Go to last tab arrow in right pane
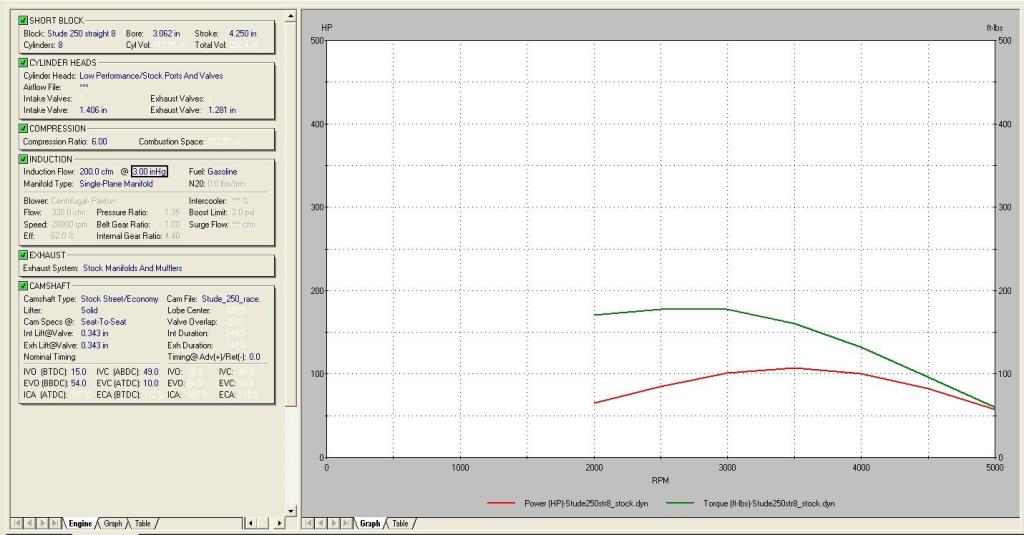This screenshot has height=535, width=1024. pos(347,523)
